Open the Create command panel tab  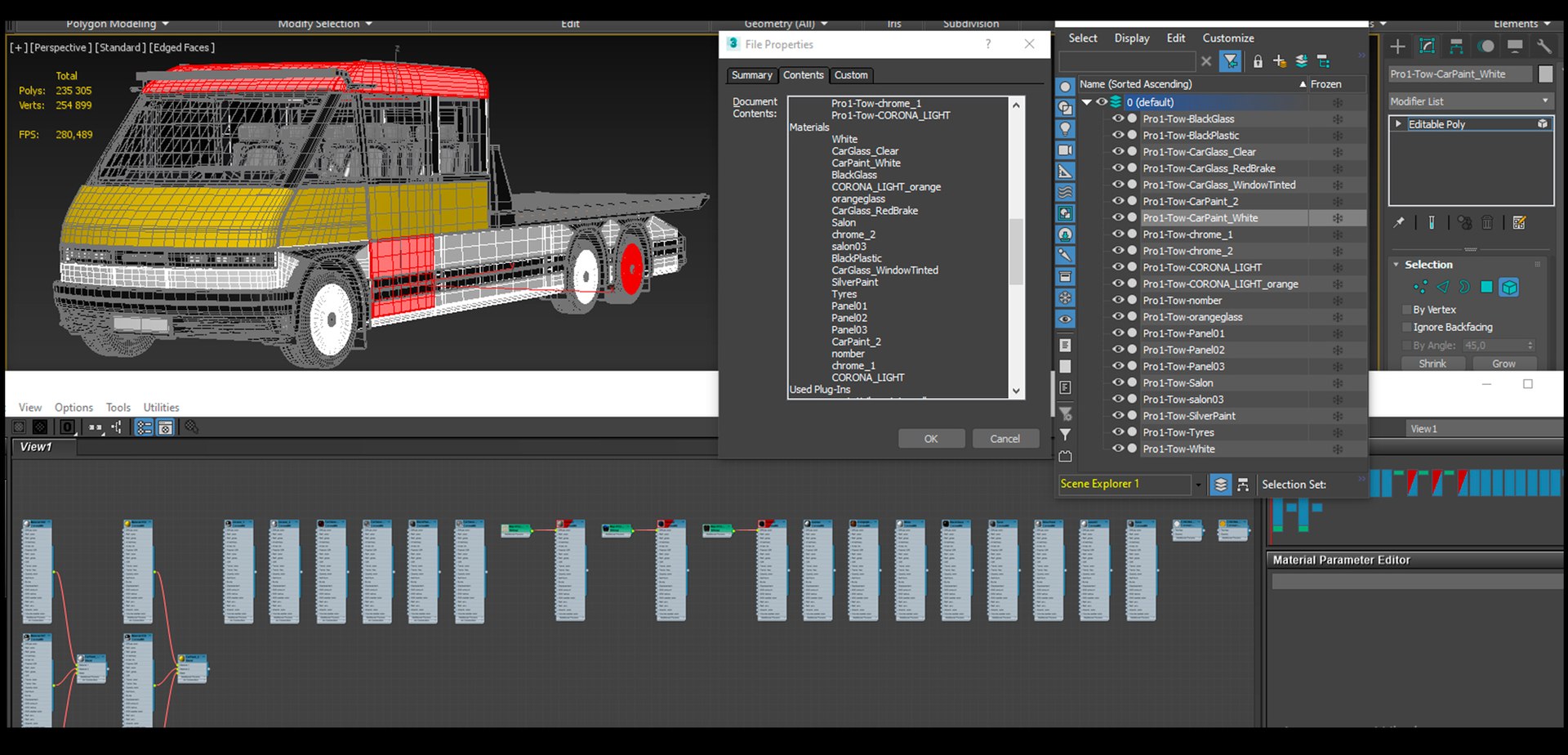click(1397, 47)
